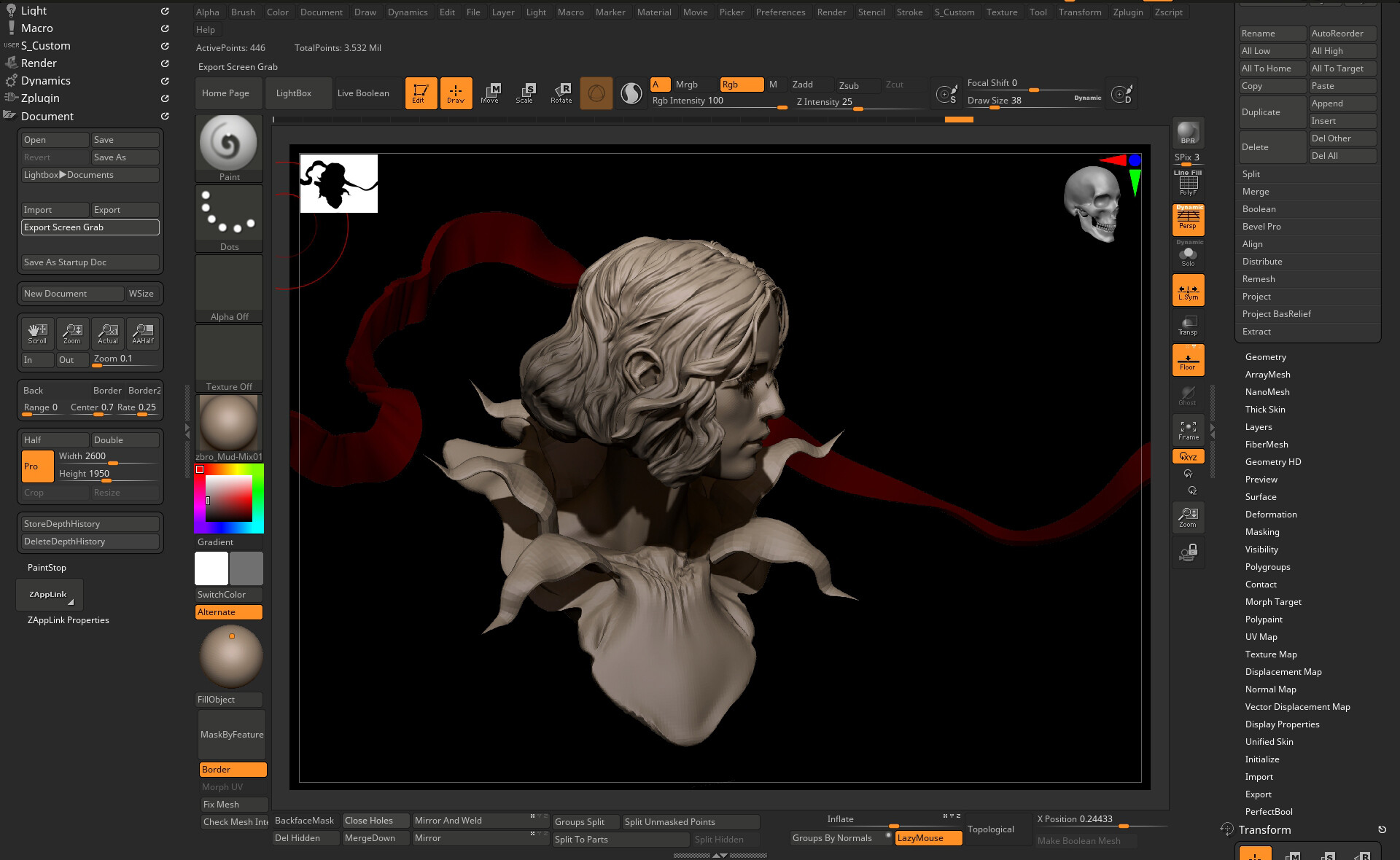Viewport: 1400px width, 860px height.
Task: Toggle the Floor grid button
Action: [x=1188, y=360]
